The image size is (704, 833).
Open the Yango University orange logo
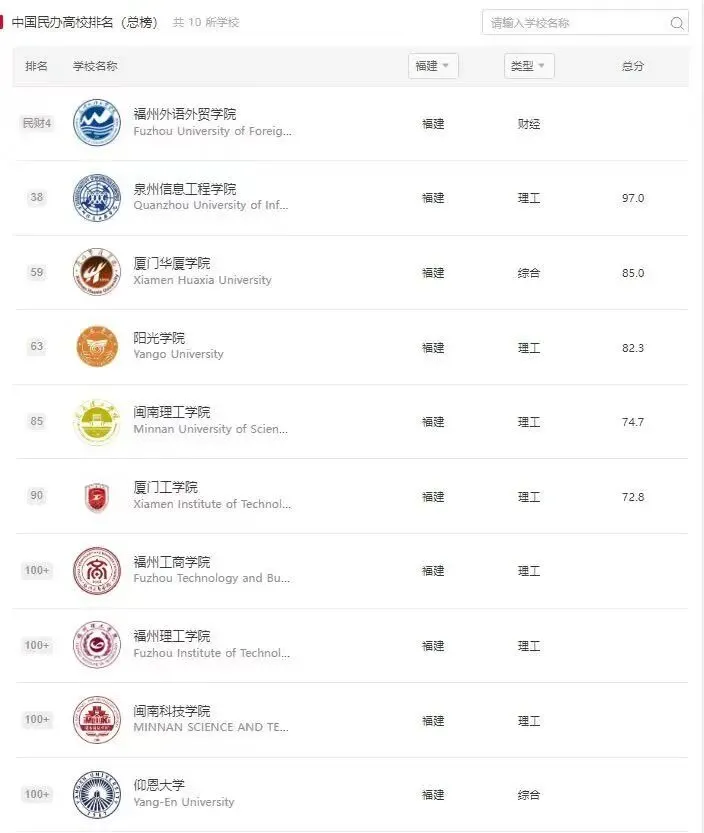(97, 346)
